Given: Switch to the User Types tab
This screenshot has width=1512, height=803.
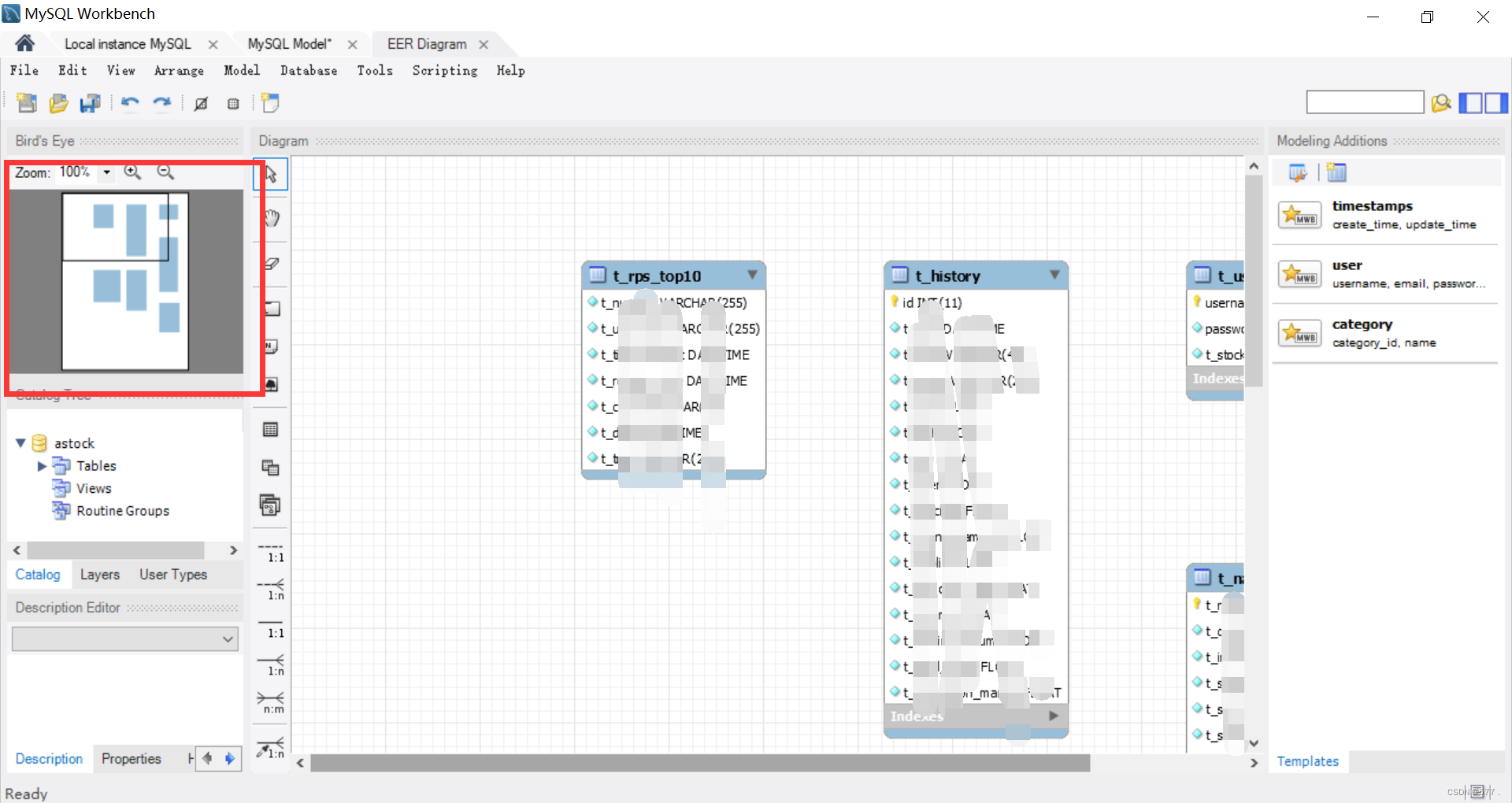Looking at the screenshot, I should click(173, 575).
